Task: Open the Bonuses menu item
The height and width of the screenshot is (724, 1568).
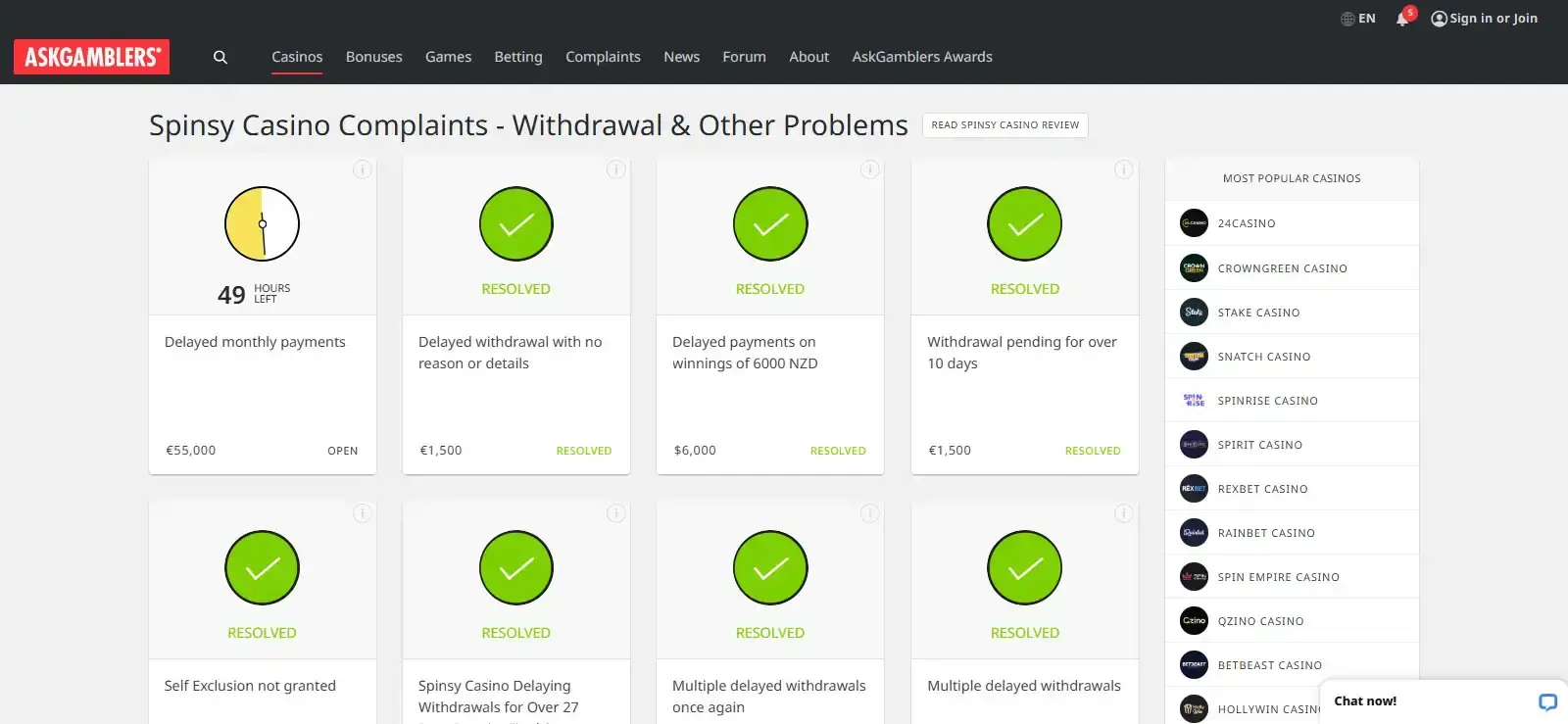Action: (x=374, y=57)
